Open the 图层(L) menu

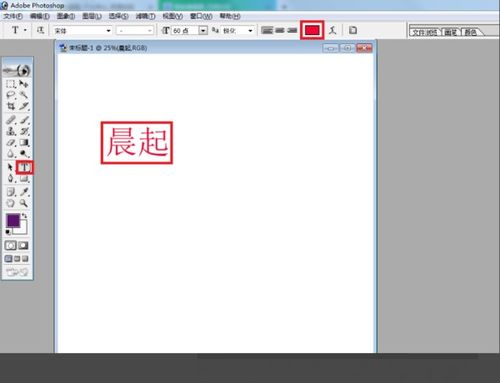[x=92, y=16]
